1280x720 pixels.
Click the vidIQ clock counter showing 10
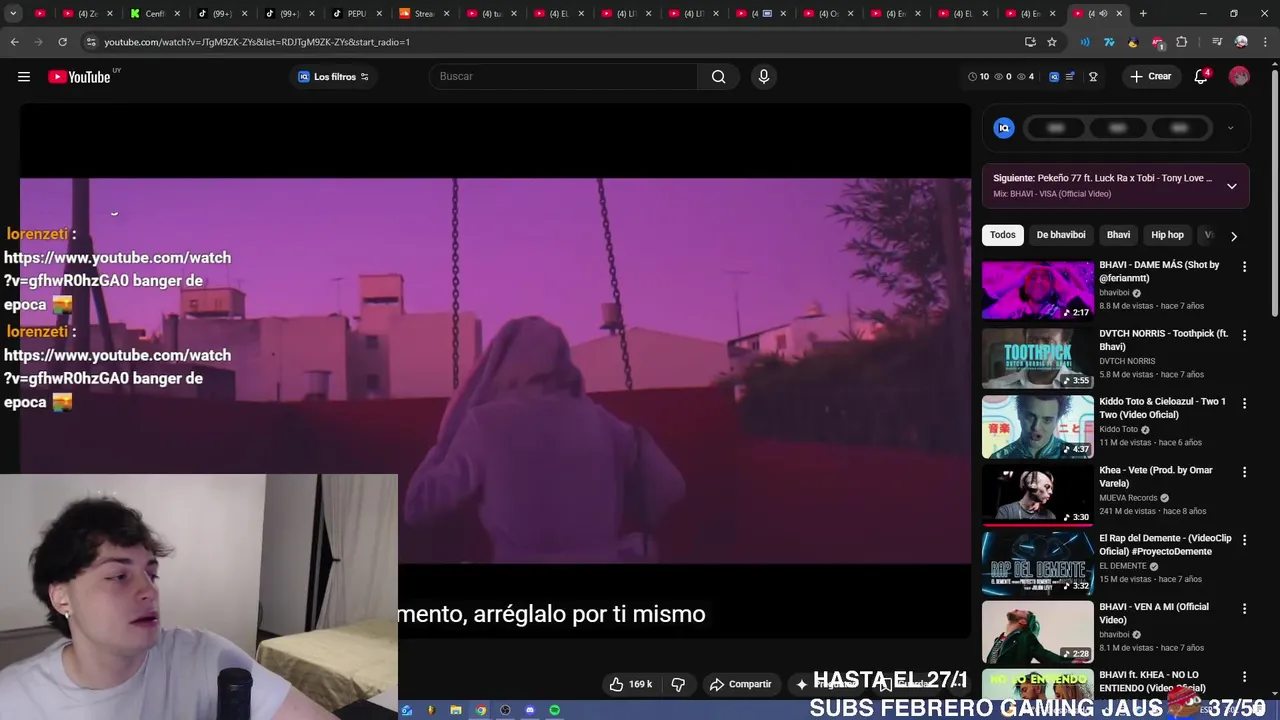coord(978,77)
